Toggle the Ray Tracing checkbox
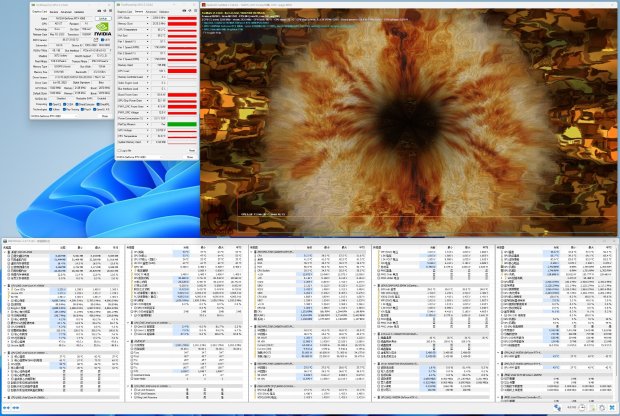620x416 pixels. (64, 110)
